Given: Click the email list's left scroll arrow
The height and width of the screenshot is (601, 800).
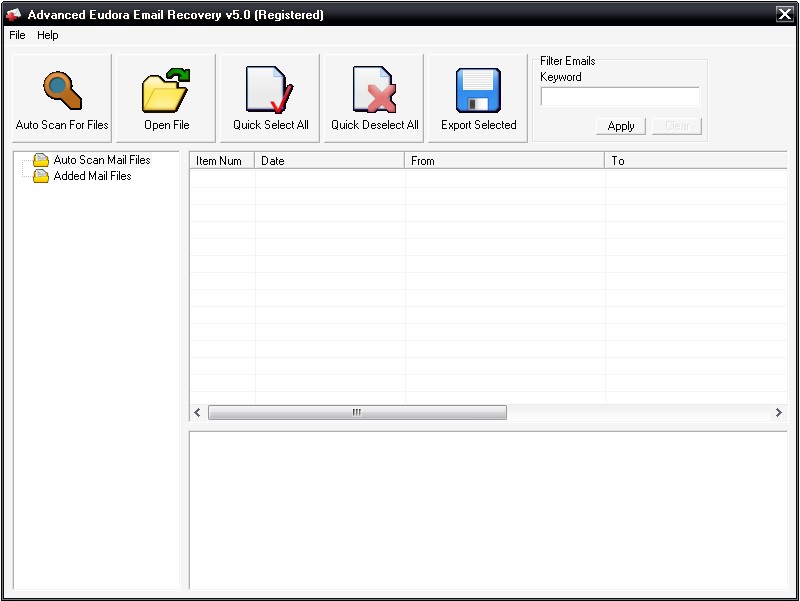Looking at the screenshot, I should click(x=197, y=412).
